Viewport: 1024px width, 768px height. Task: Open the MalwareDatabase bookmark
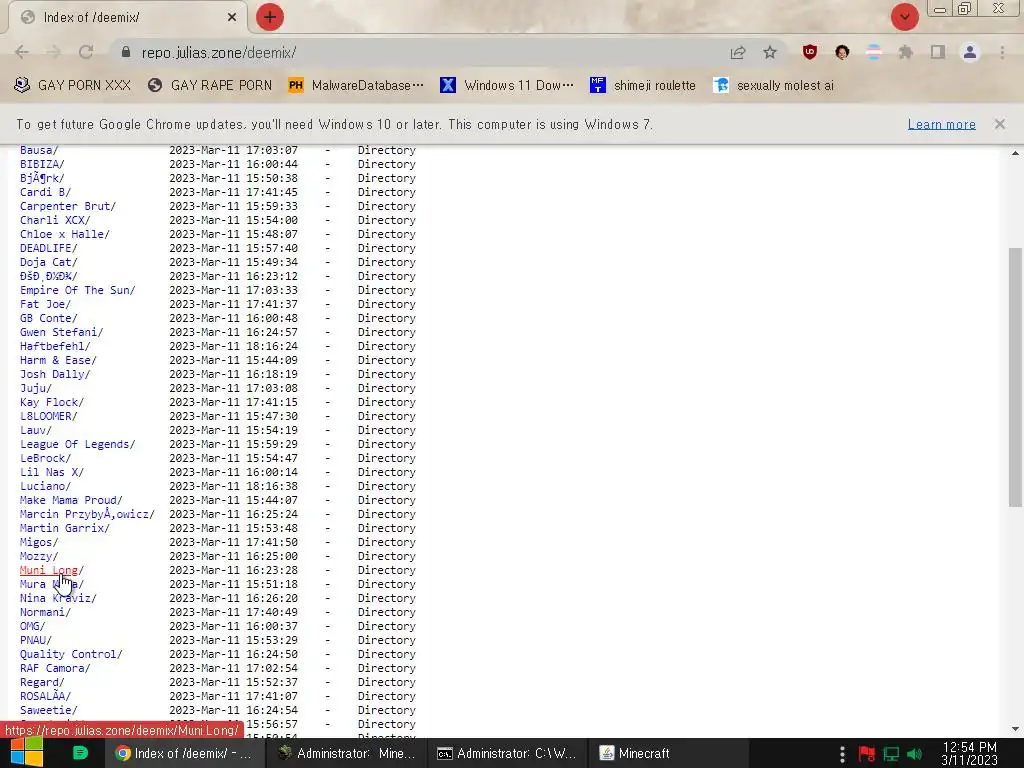pyautogui.click(x=356, y=85)
